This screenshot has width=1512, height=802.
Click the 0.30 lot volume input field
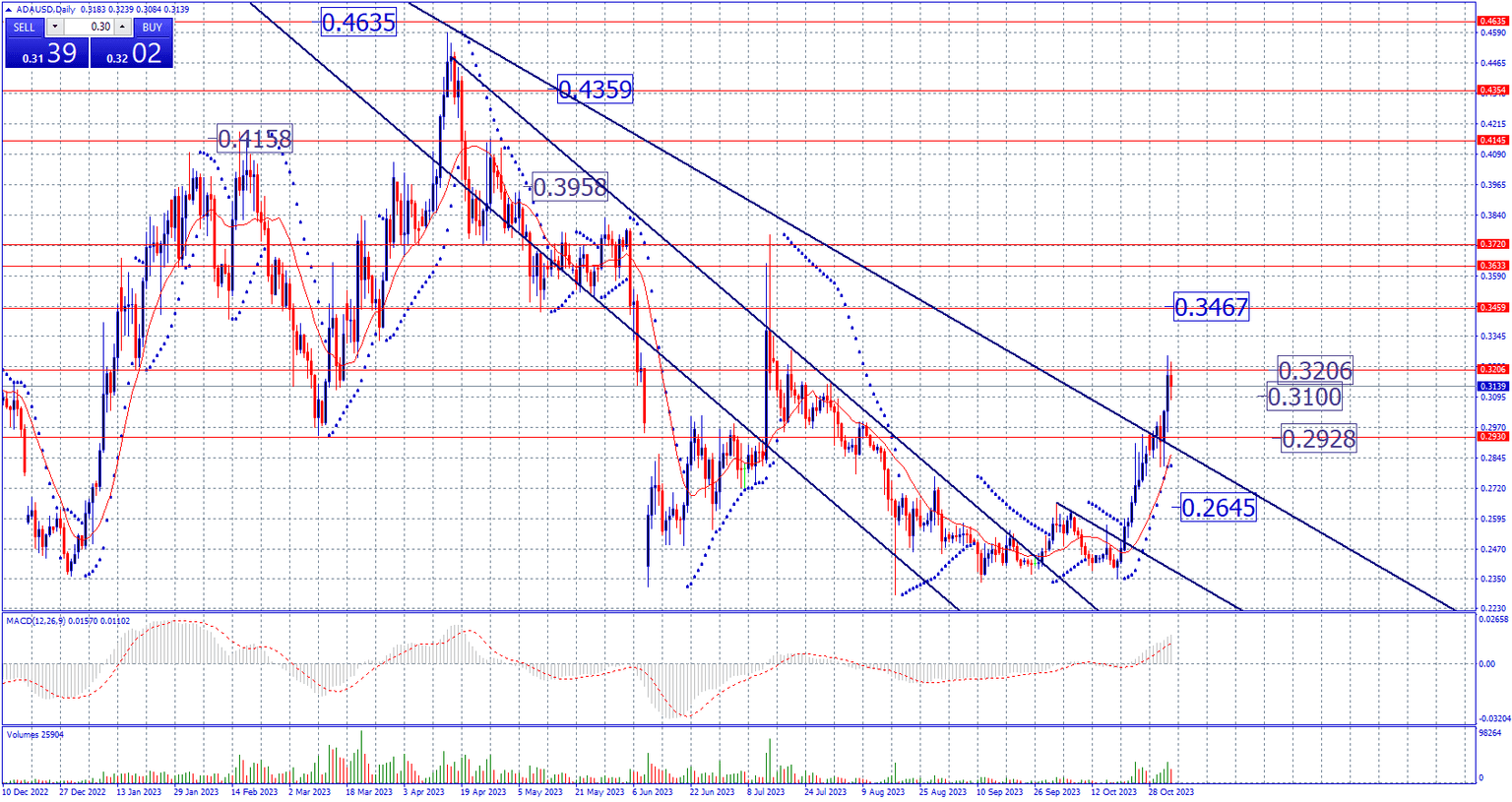coord(89,28)
